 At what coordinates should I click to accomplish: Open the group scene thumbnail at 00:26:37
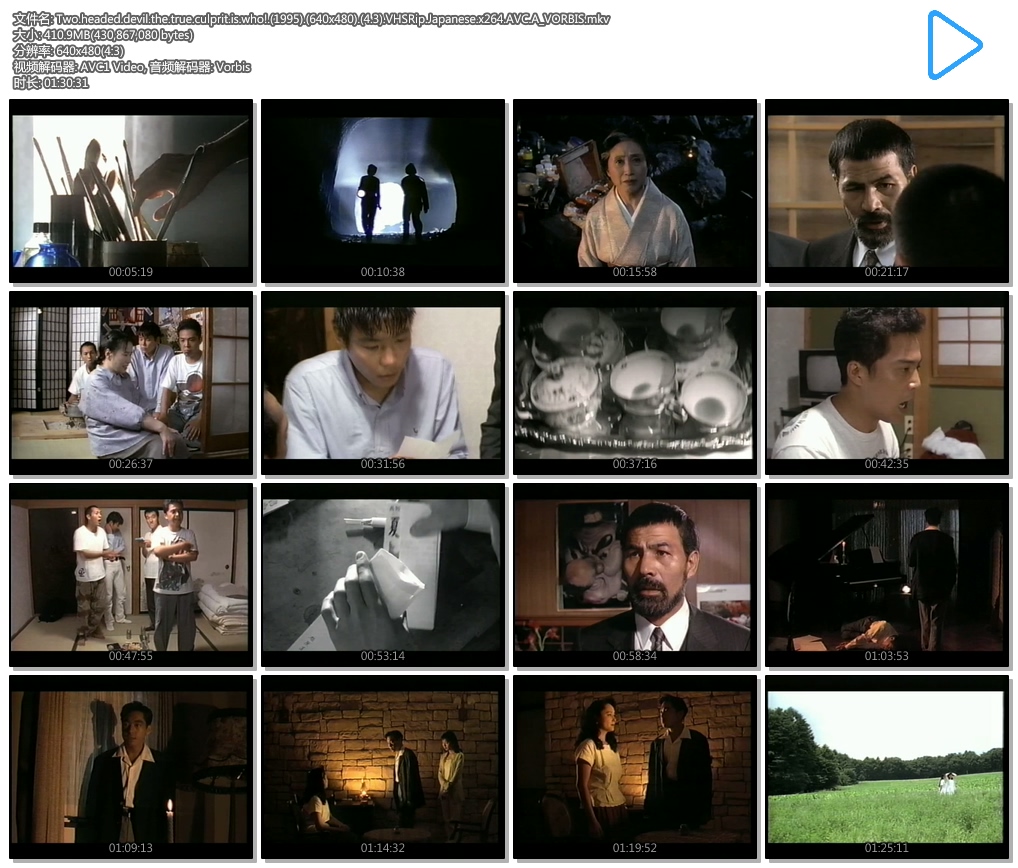131,382
